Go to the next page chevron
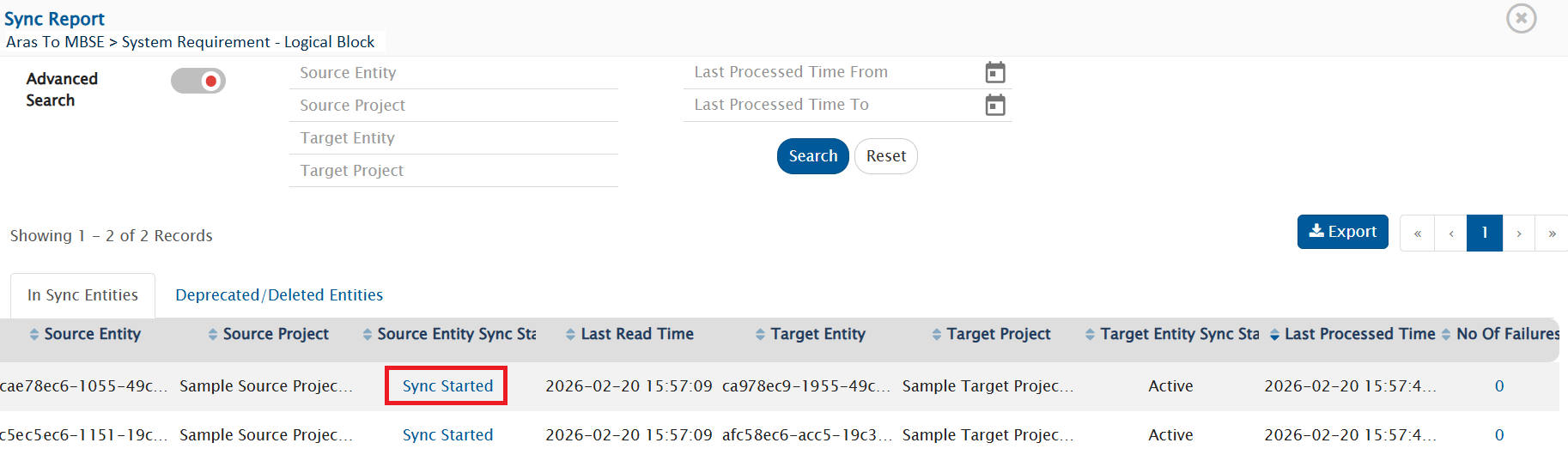 coord(1518,233)
